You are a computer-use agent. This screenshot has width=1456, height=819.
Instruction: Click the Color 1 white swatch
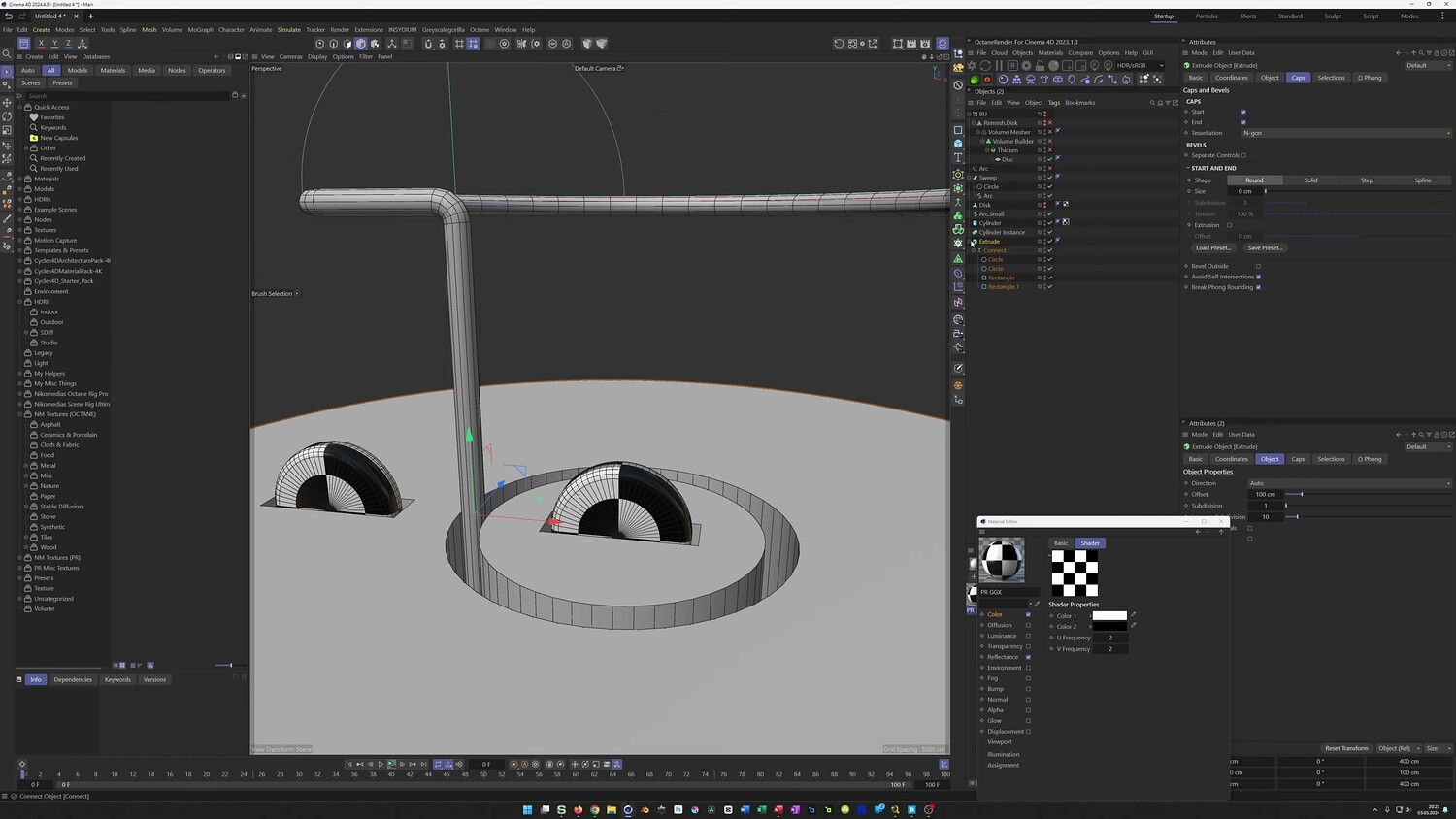coord(1109,615)
